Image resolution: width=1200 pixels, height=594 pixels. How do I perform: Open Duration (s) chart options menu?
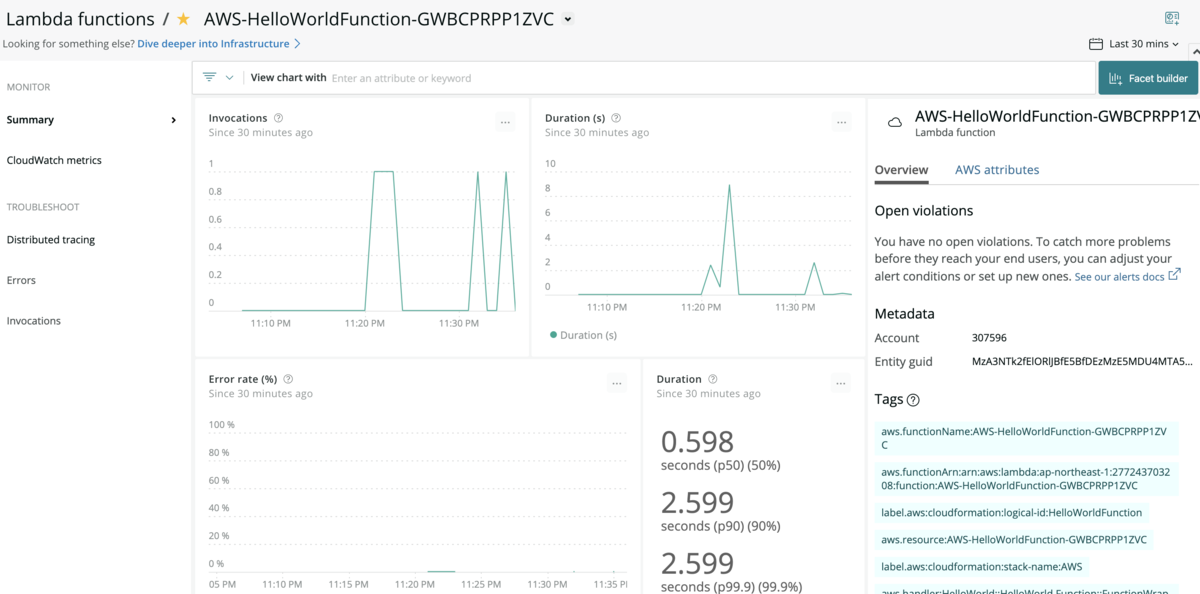841,122
